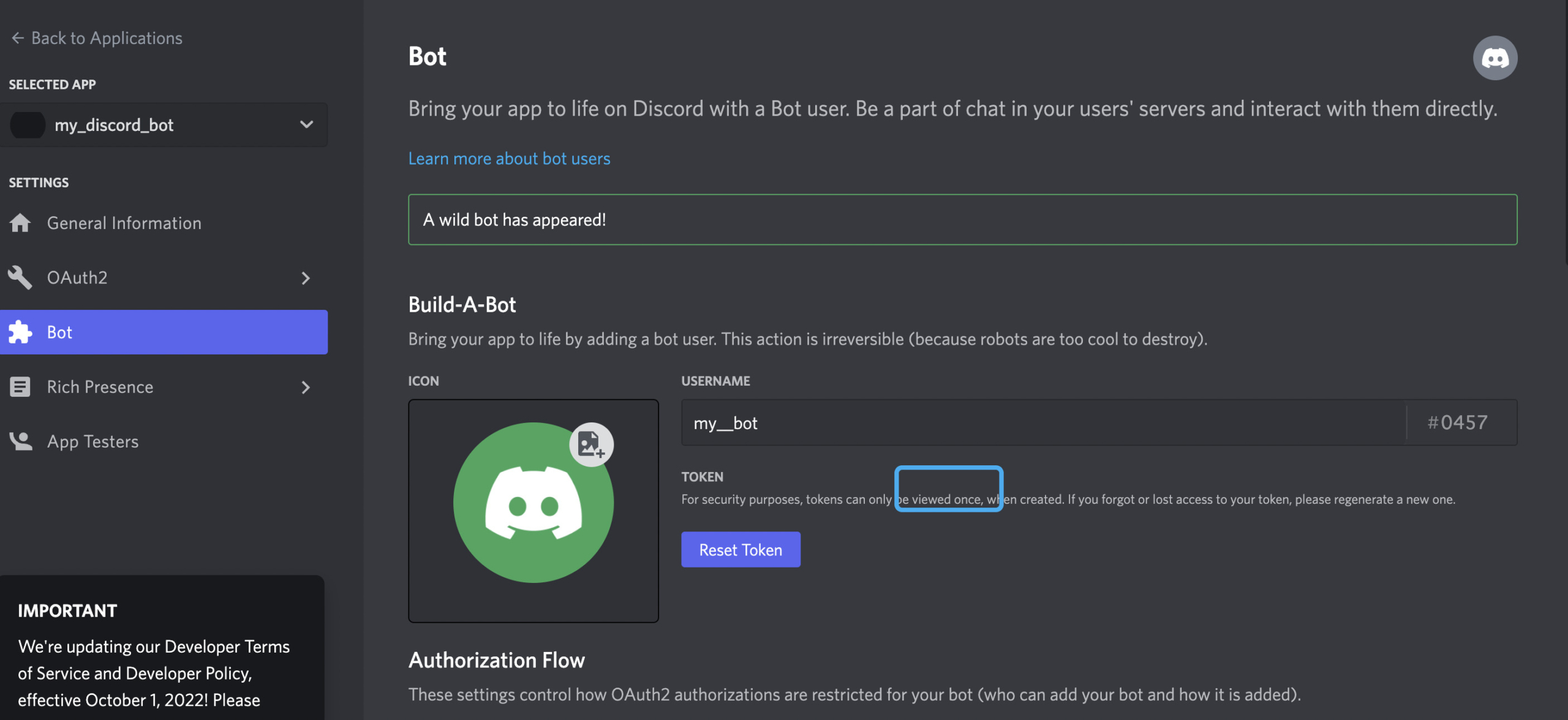Expand the Rich Presence submenu chevron
Image resolution: width=1568 pixels, height=720 pixels.
pyautogui.click(x=306, y=387)
